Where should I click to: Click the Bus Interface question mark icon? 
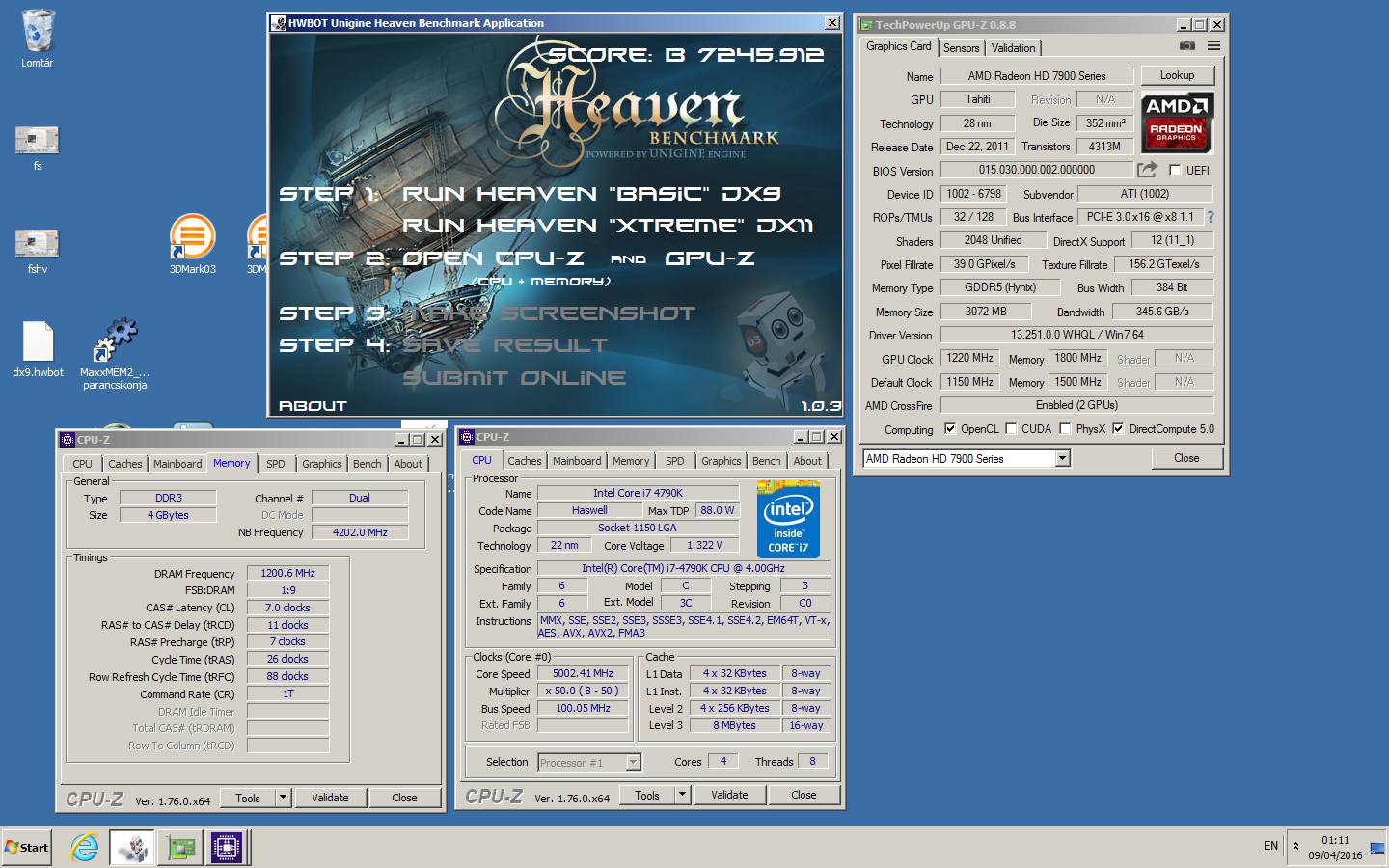click(1211, 217)
